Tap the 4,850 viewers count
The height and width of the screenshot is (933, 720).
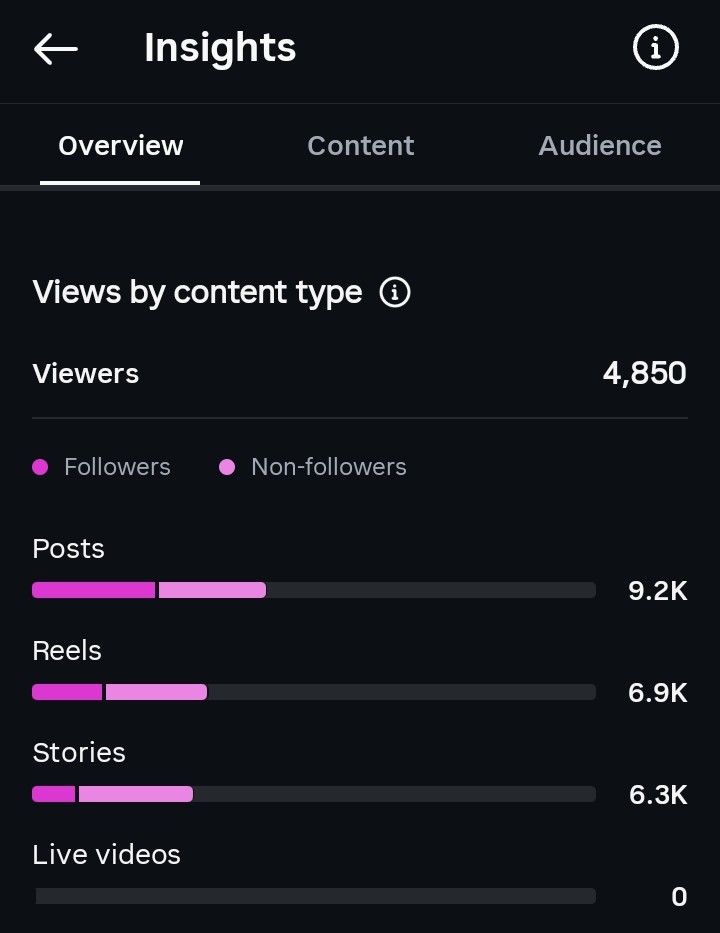point(645,373)
